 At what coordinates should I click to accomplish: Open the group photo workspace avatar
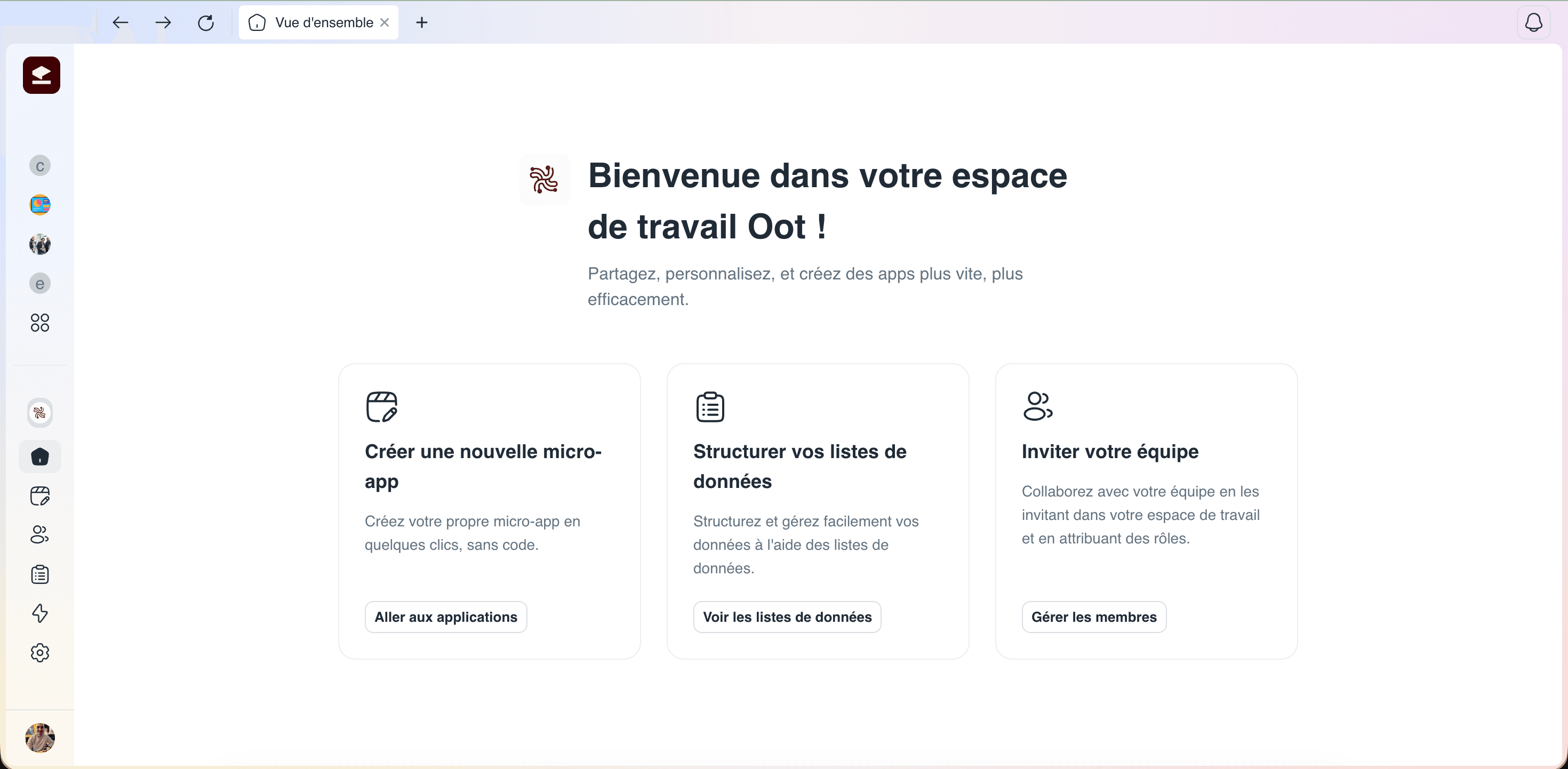[x=40, y=244]
